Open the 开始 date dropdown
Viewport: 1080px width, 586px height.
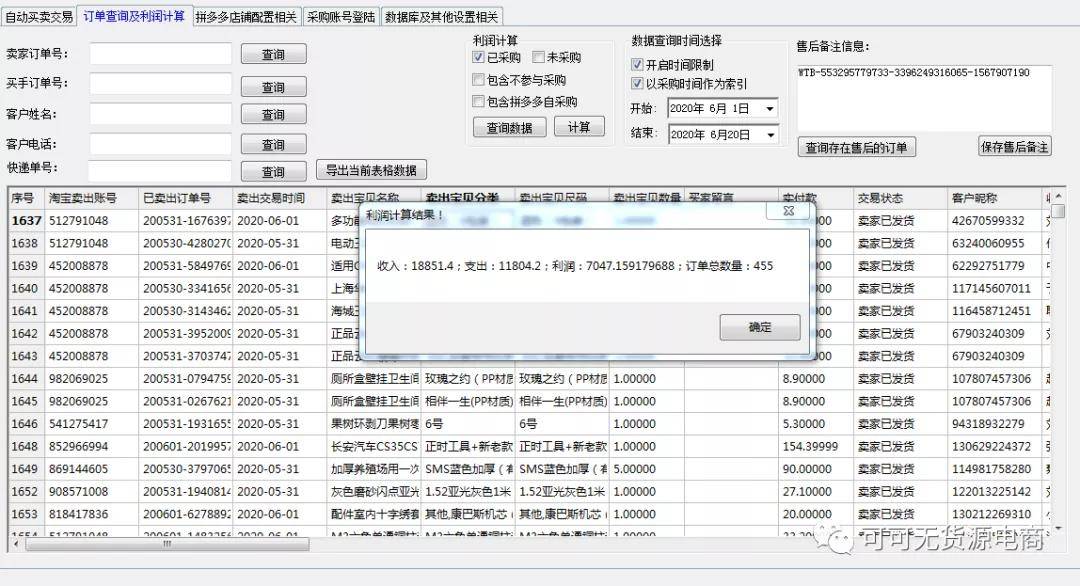pos(770,108)
